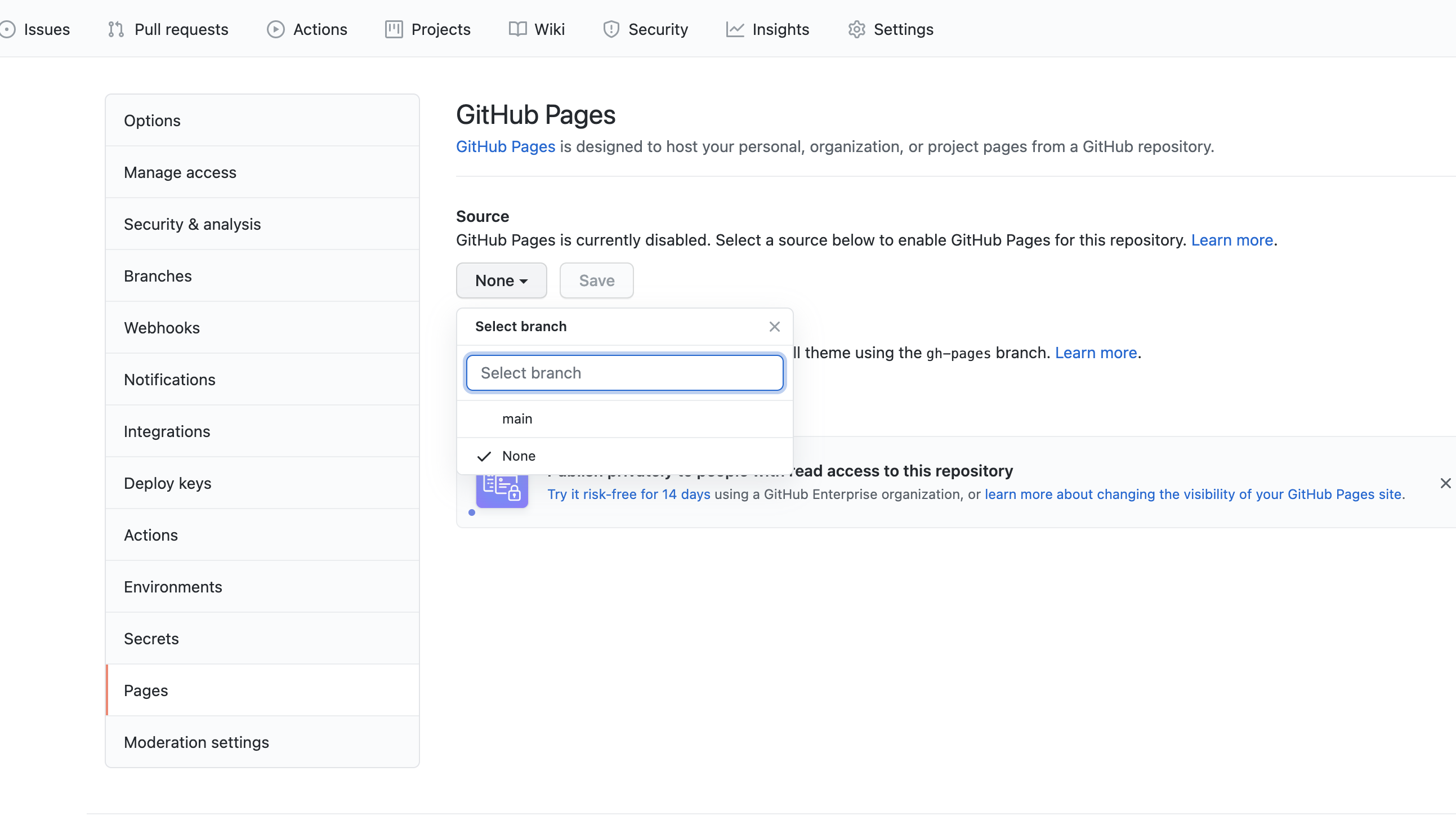This screenshot has height=829, width=1456.
Task: Click the Projects board icon
Action: (394, 29)
